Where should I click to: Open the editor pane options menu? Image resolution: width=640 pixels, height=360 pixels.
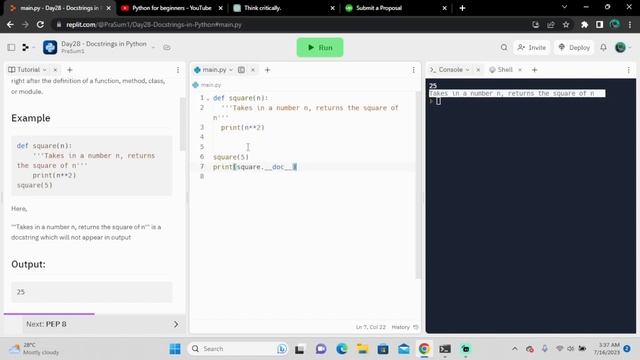pos(413,70)
